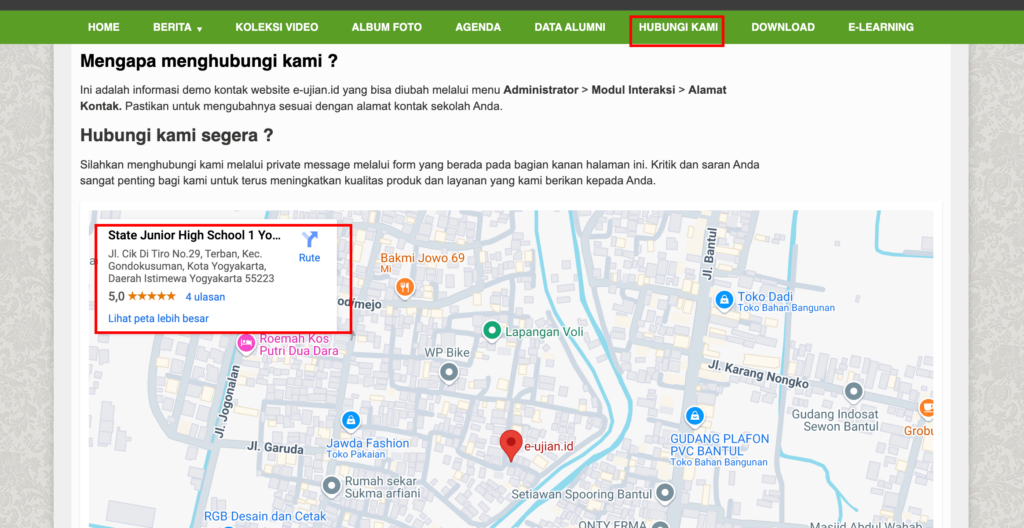Open the 4 ulasan reviews link

coord(205,297)
